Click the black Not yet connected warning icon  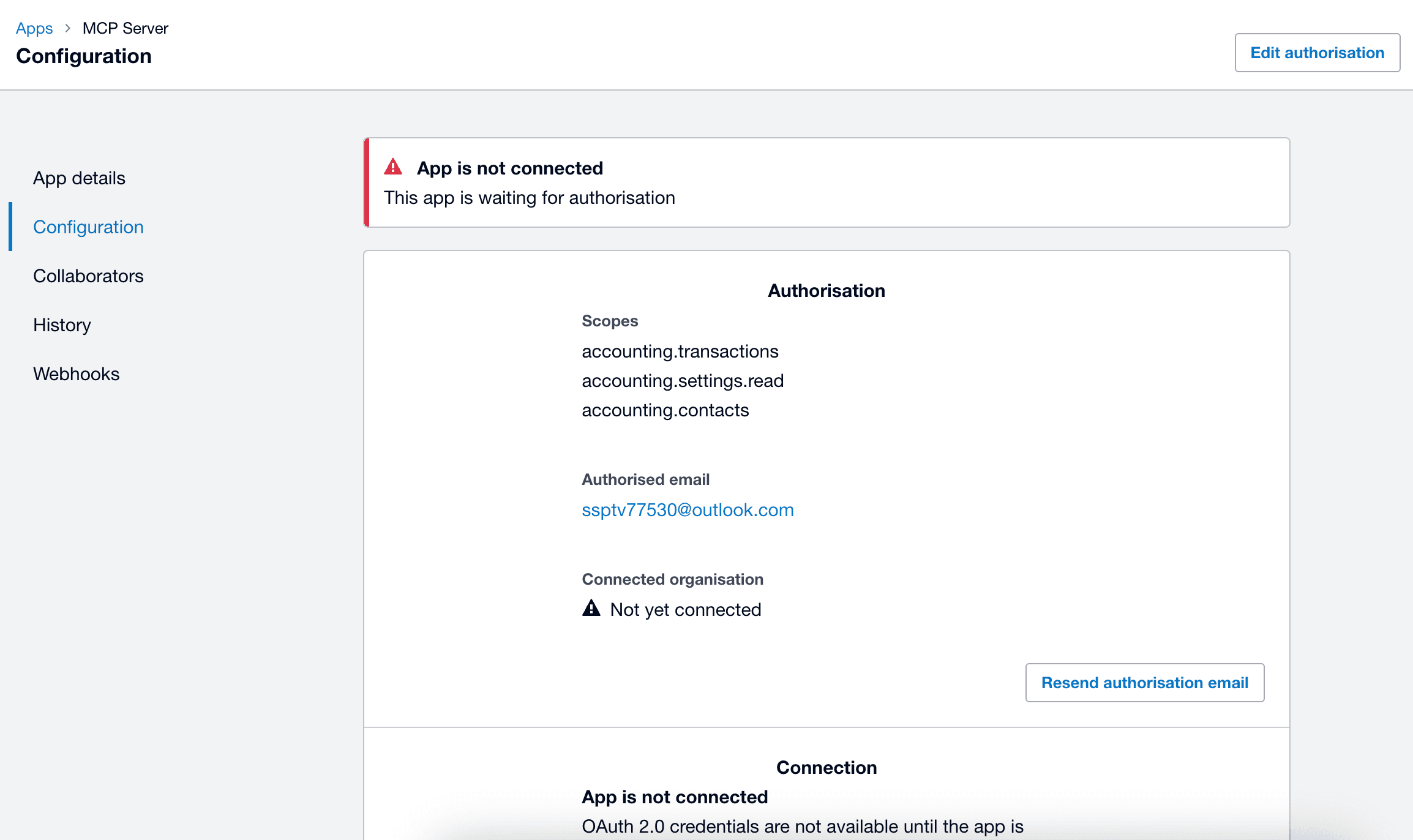[591, 609]
